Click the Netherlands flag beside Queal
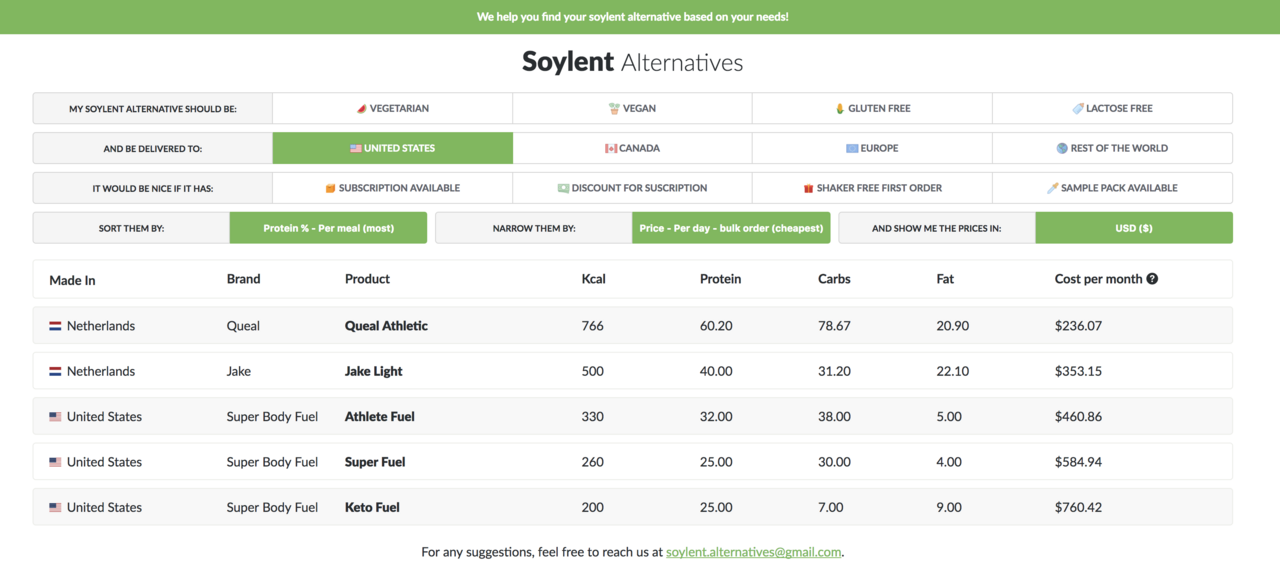This screenshot has width=1280, height=570. point(55,326)
